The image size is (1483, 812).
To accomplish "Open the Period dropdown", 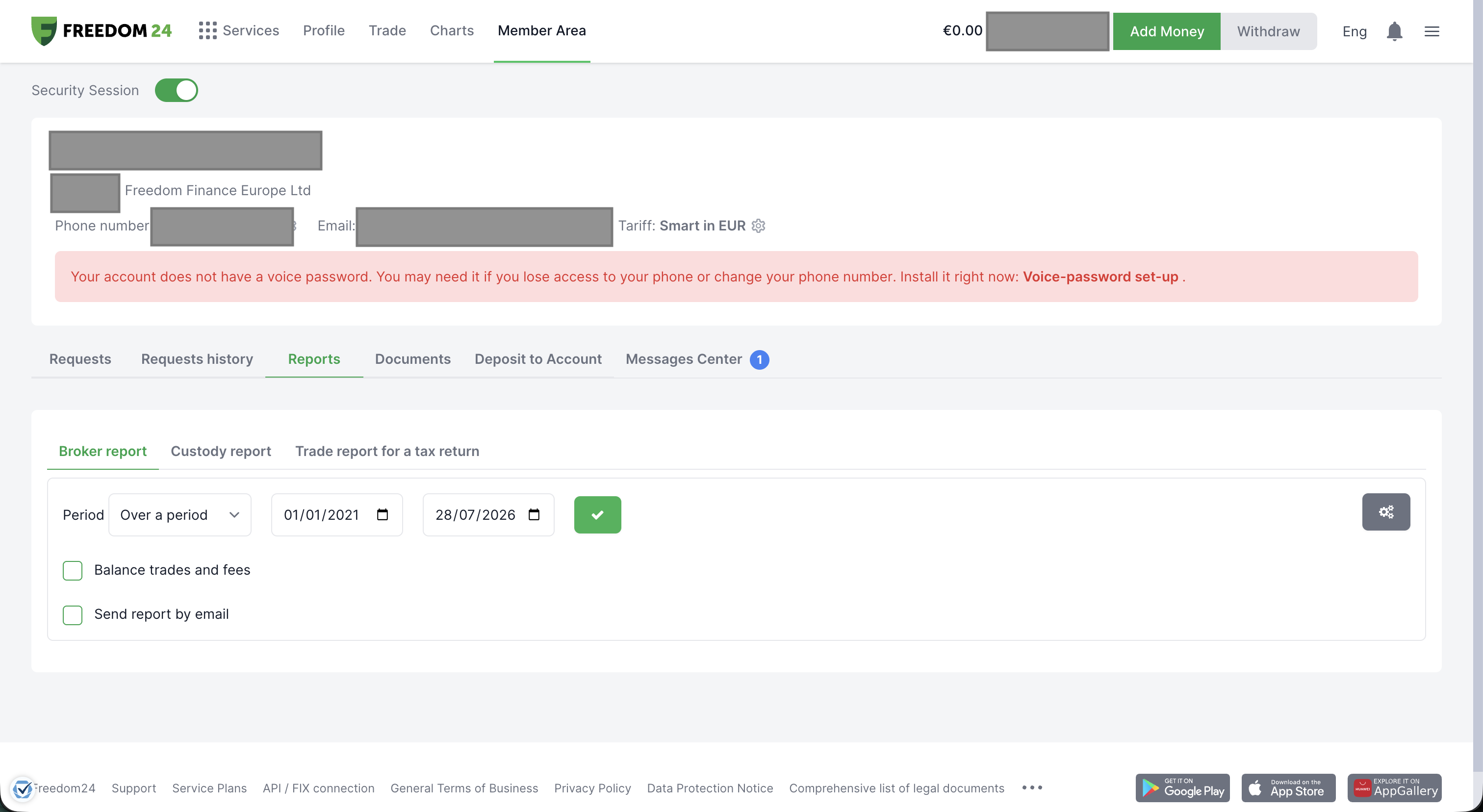I will point(179,514).
